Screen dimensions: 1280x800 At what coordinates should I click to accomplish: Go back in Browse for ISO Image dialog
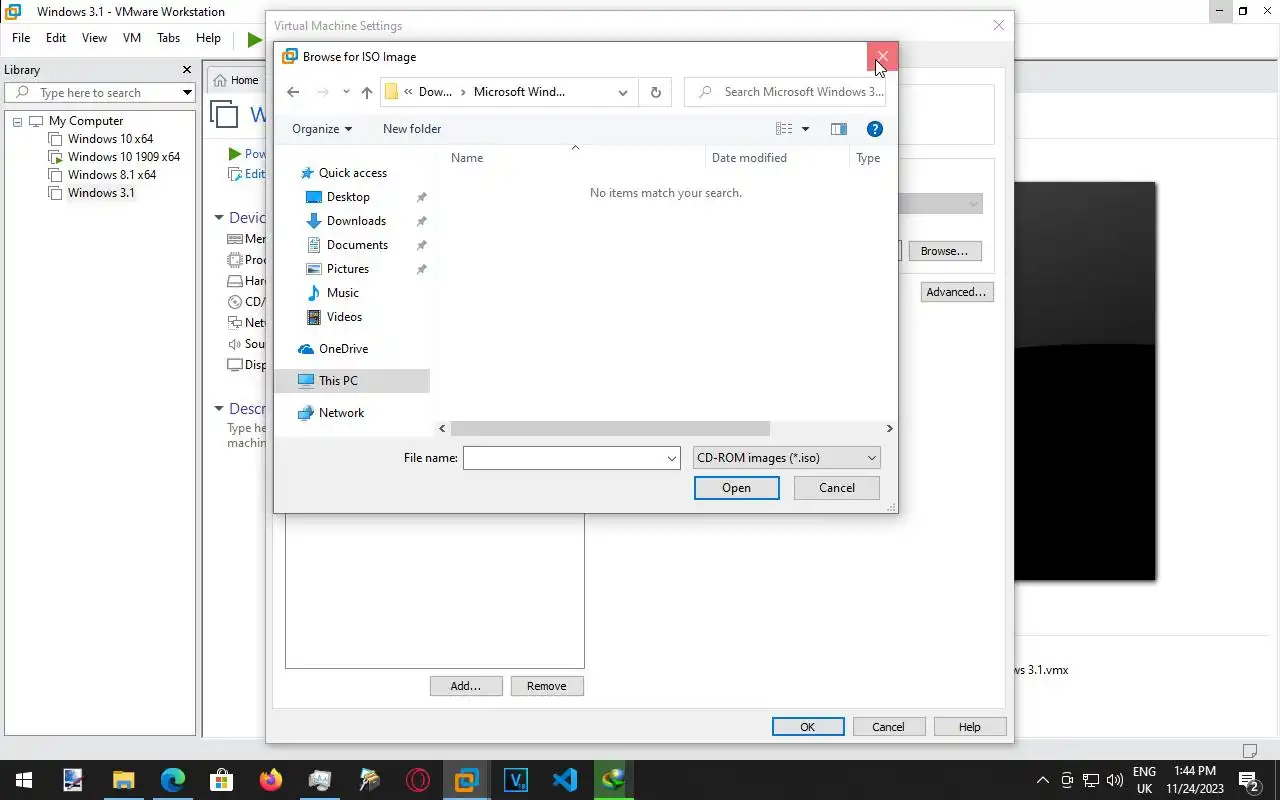[x=293, y=92]
